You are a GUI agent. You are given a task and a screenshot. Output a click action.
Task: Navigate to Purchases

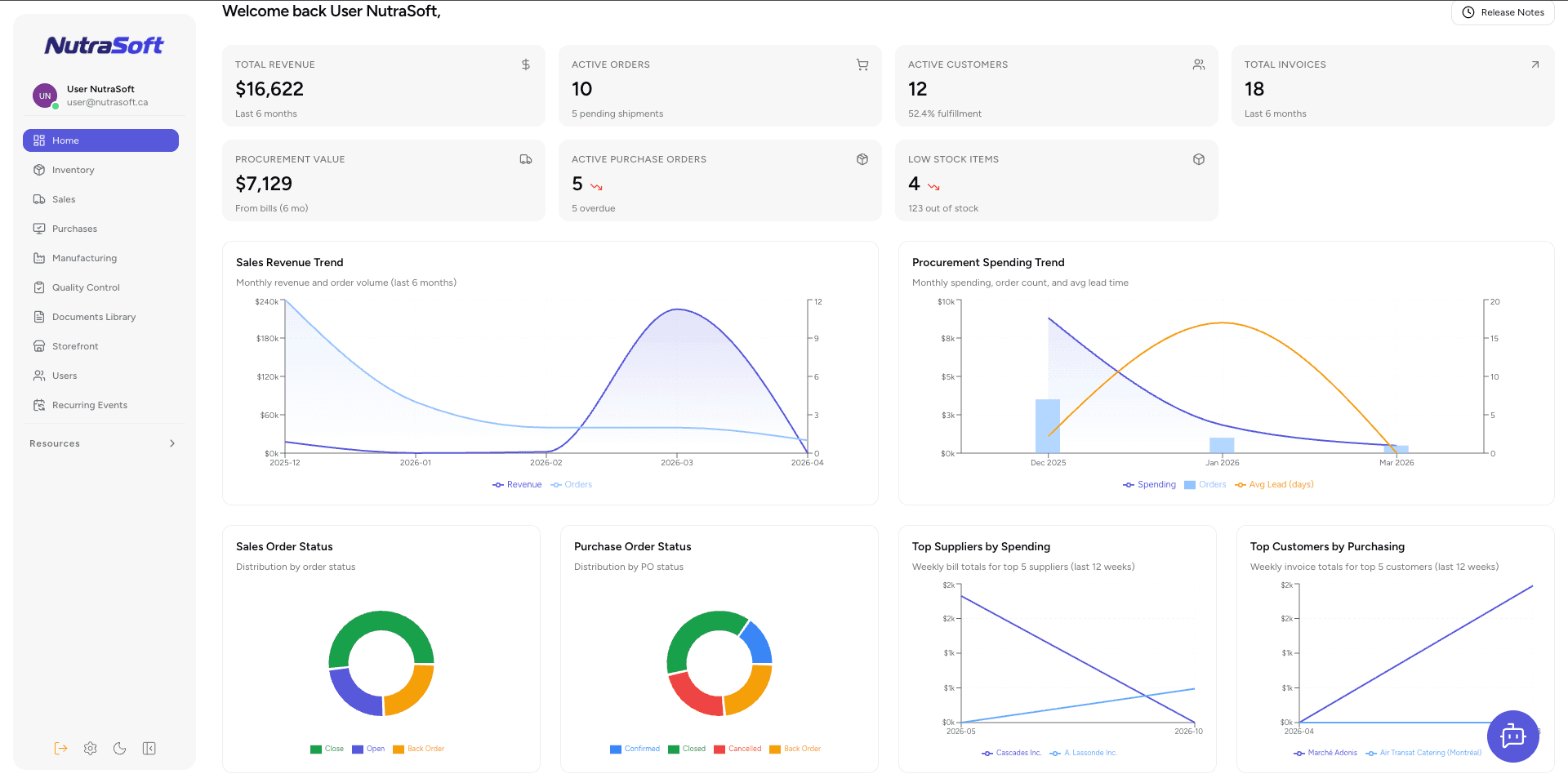(100, 229)
